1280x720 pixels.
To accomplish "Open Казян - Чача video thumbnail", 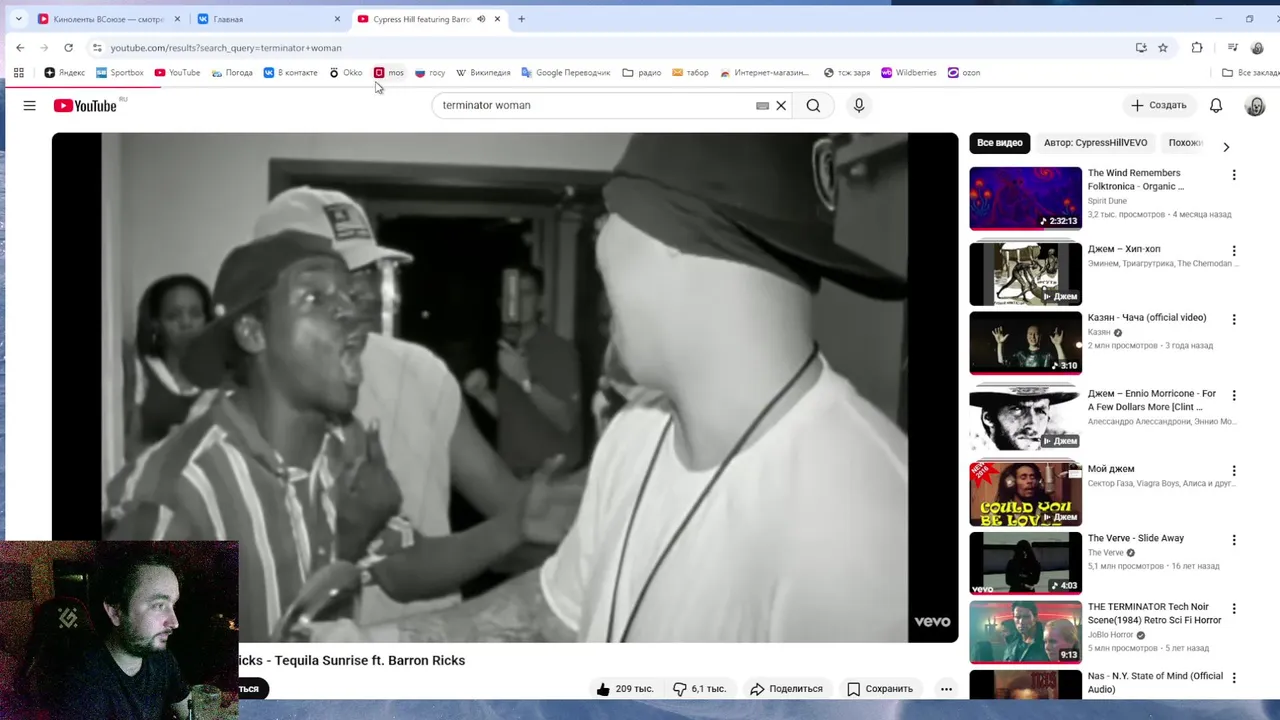I will pyautogui.click(x=1025, y=343).
